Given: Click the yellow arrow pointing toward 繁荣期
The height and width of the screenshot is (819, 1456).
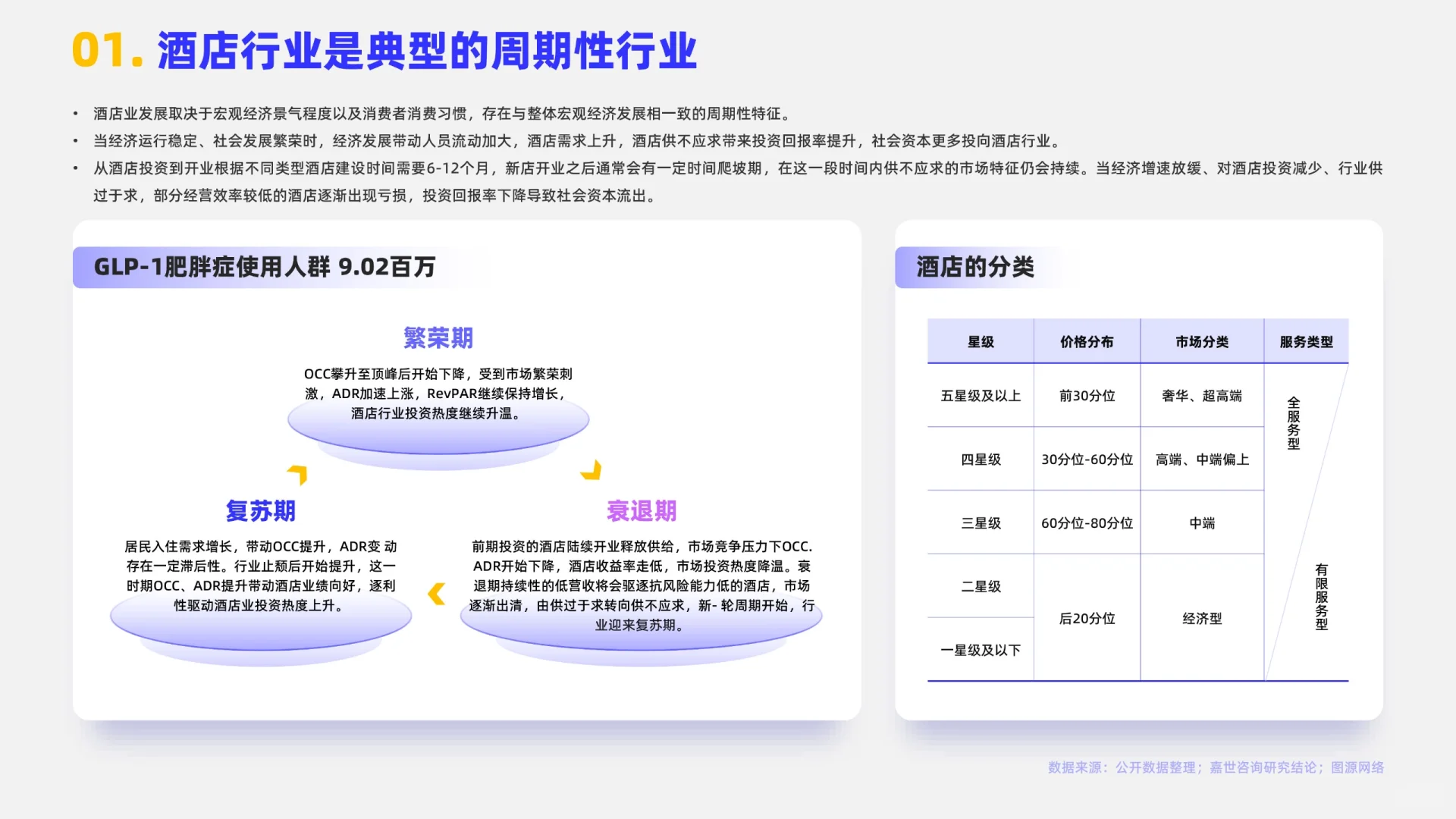Looking at the screenshot, I should (x=298, y=474).
